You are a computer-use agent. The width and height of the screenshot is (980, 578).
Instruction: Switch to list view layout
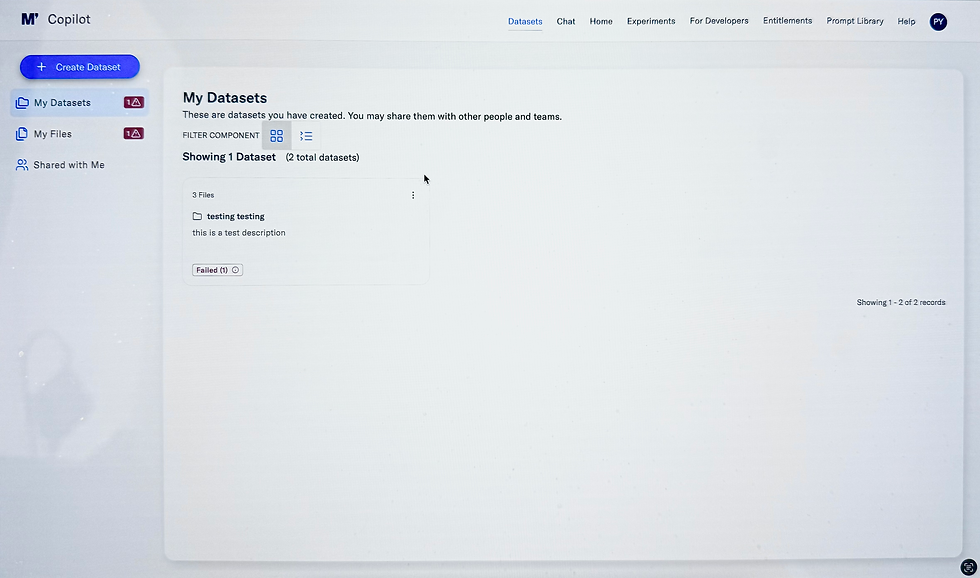[x=306, y=136]
